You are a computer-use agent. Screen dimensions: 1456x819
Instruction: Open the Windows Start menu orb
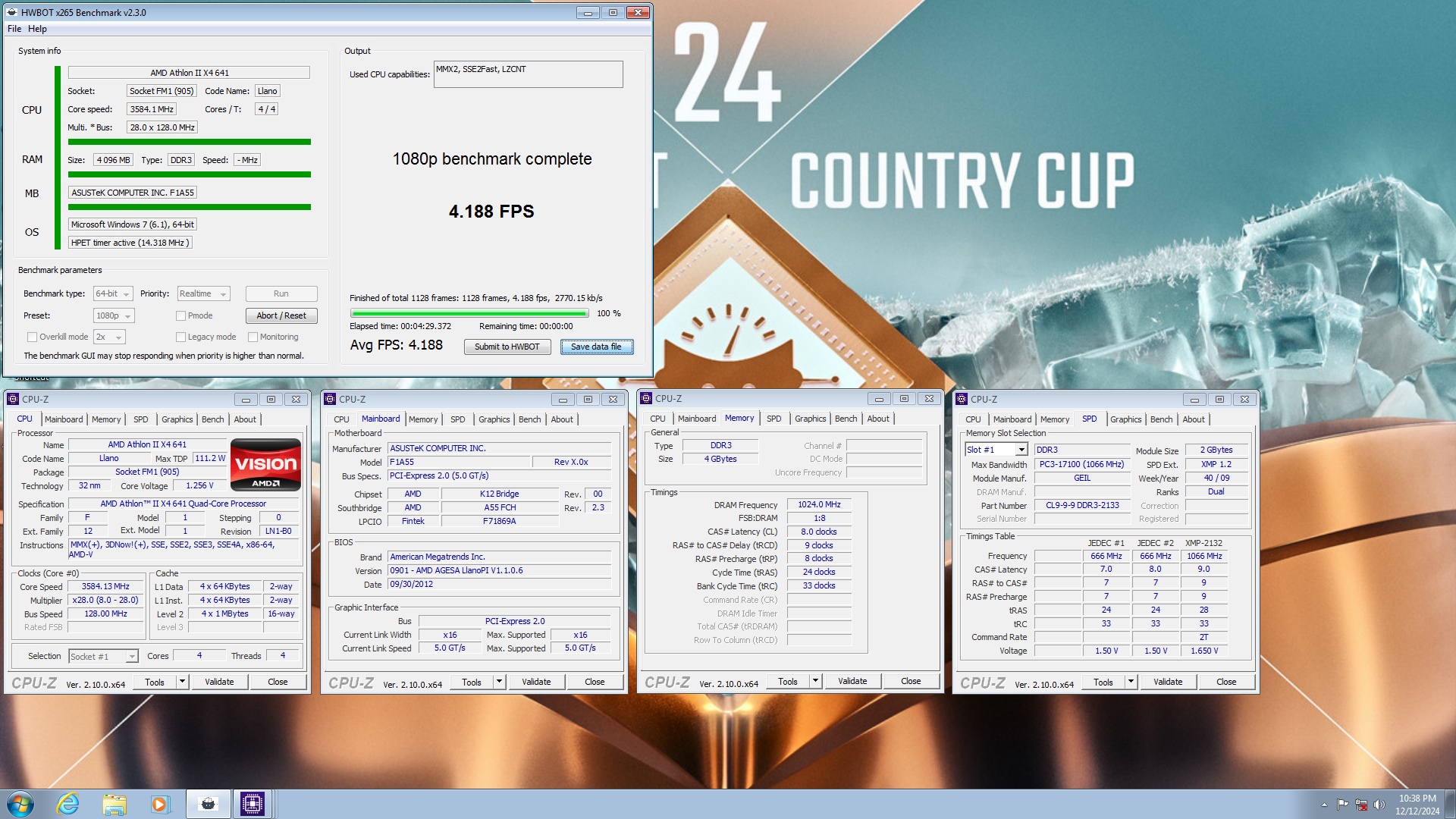point(20,804)
